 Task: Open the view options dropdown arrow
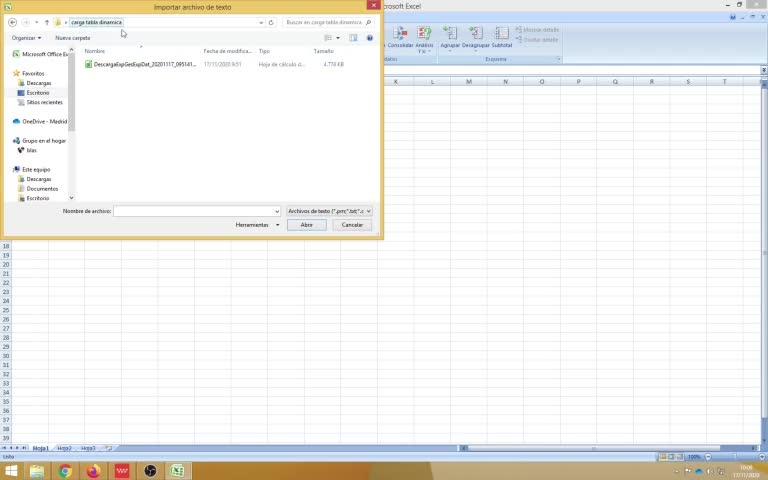point(338,38)
